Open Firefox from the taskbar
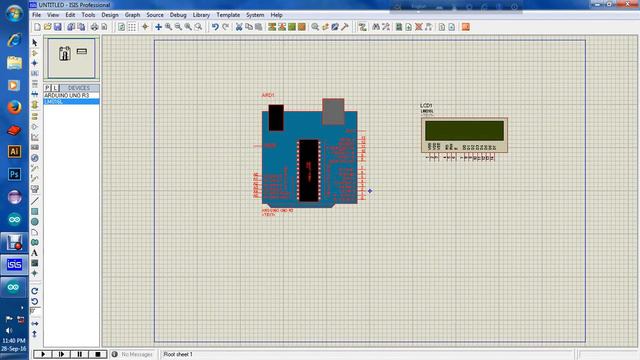Viewport: 640px width, 360px height. (14, 107)
